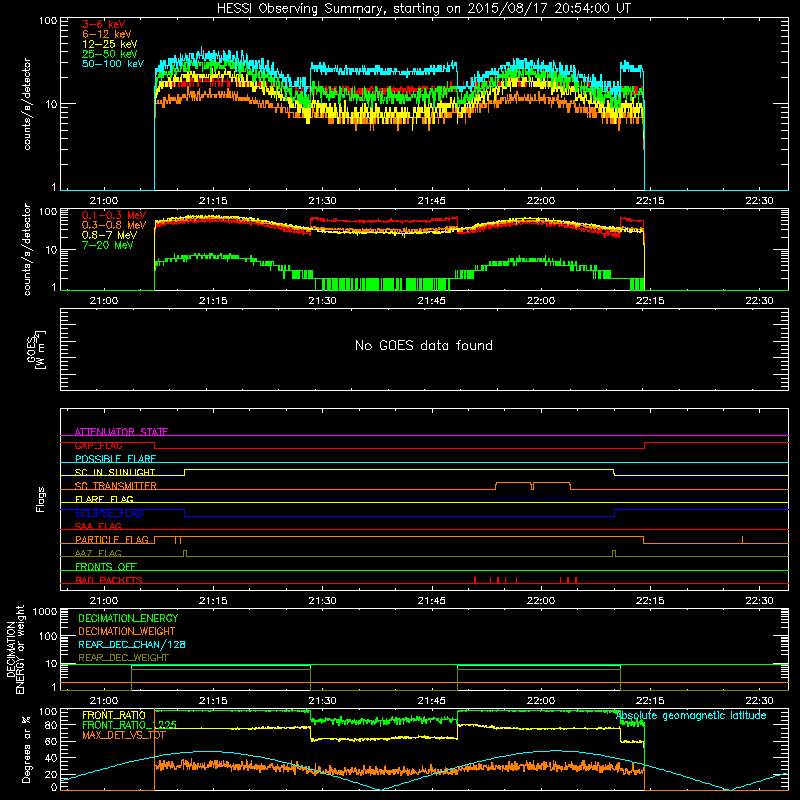Click the 22:30 tick label under top plot
Screen dimensions: 800x800
(x=759, y=201)
